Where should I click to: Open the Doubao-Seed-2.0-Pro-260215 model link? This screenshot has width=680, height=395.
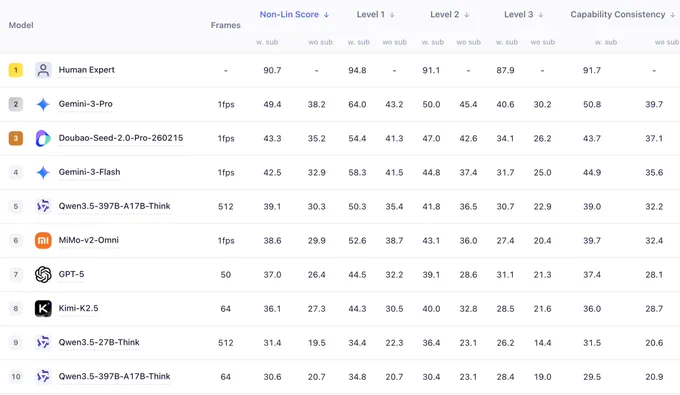point(121,138)
